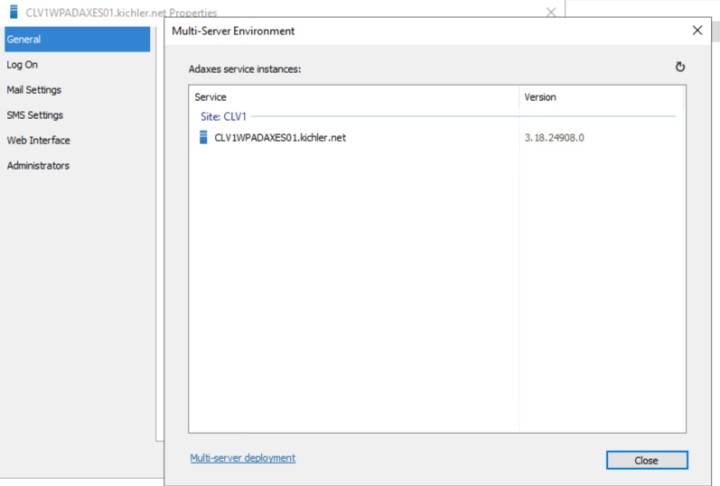Click the Multi-Server Environment dialog title
Screen dimensions: 720x486
[x=233, y=31]
